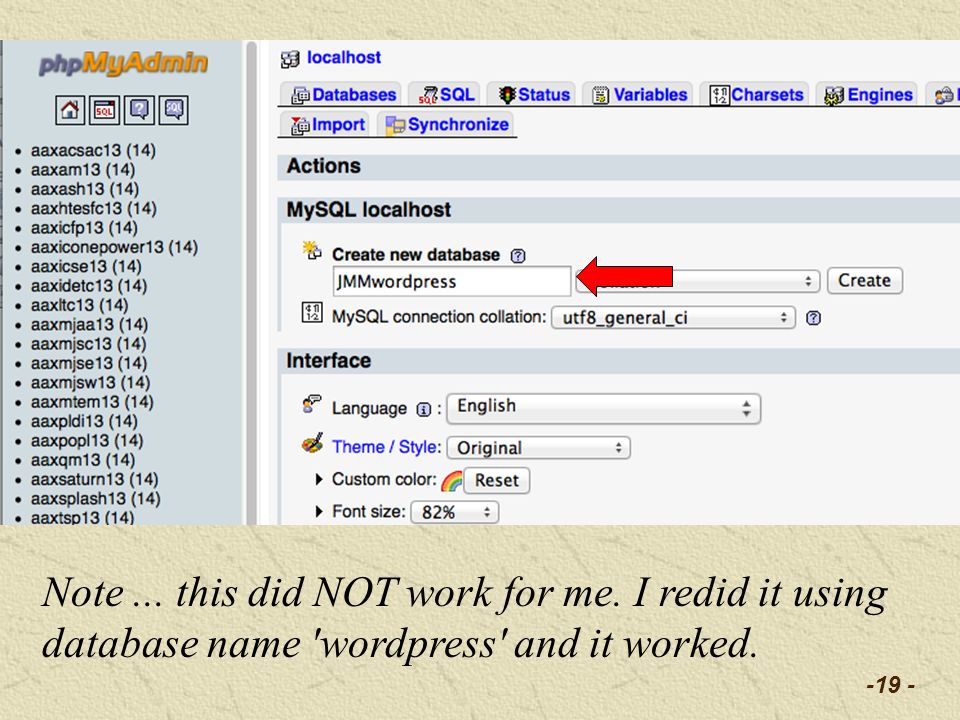Click help icon beside connection collation
This screenshot has height=720, width=960.
(x=813, y=318)
